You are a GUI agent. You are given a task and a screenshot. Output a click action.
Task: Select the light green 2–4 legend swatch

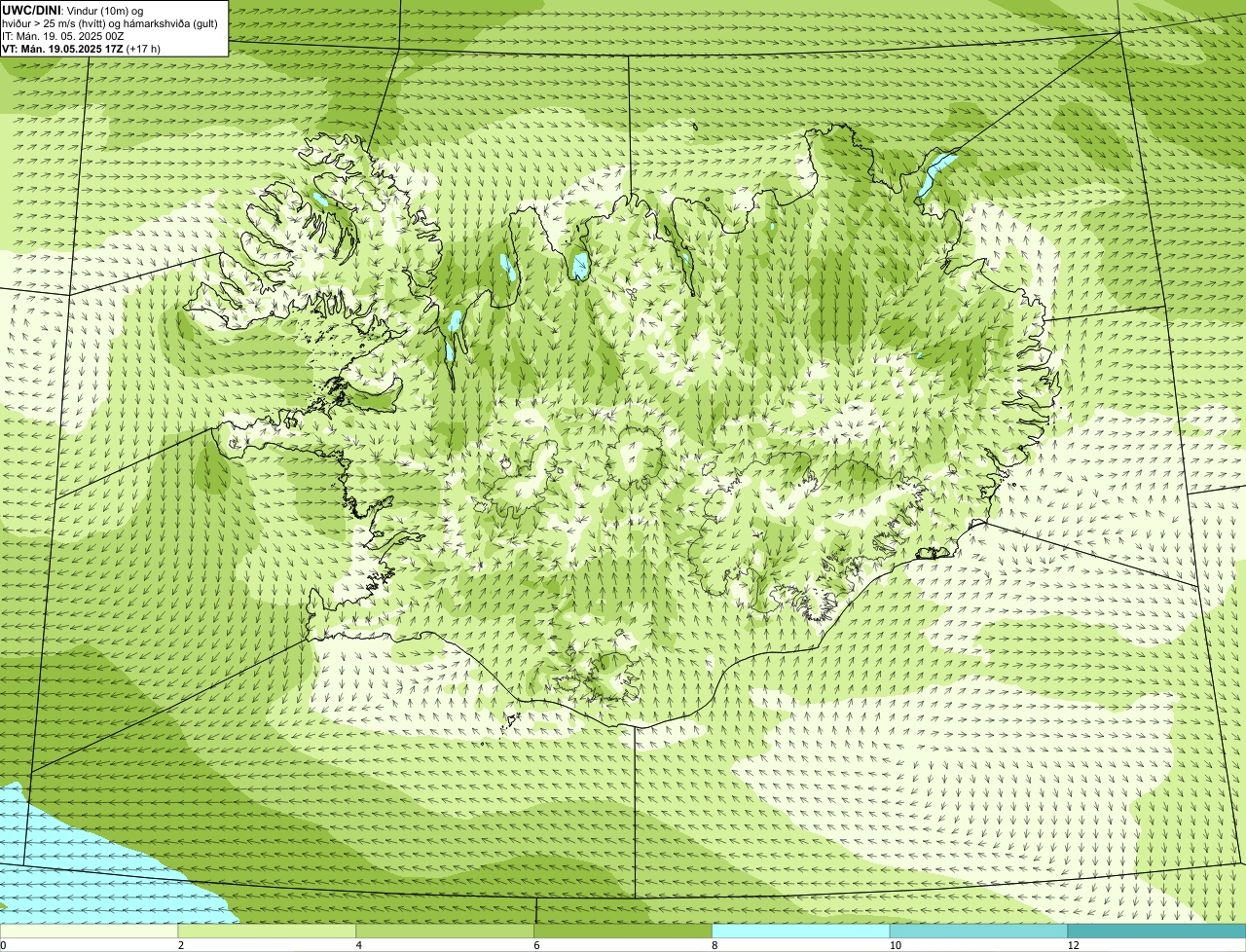click(267, 931)
